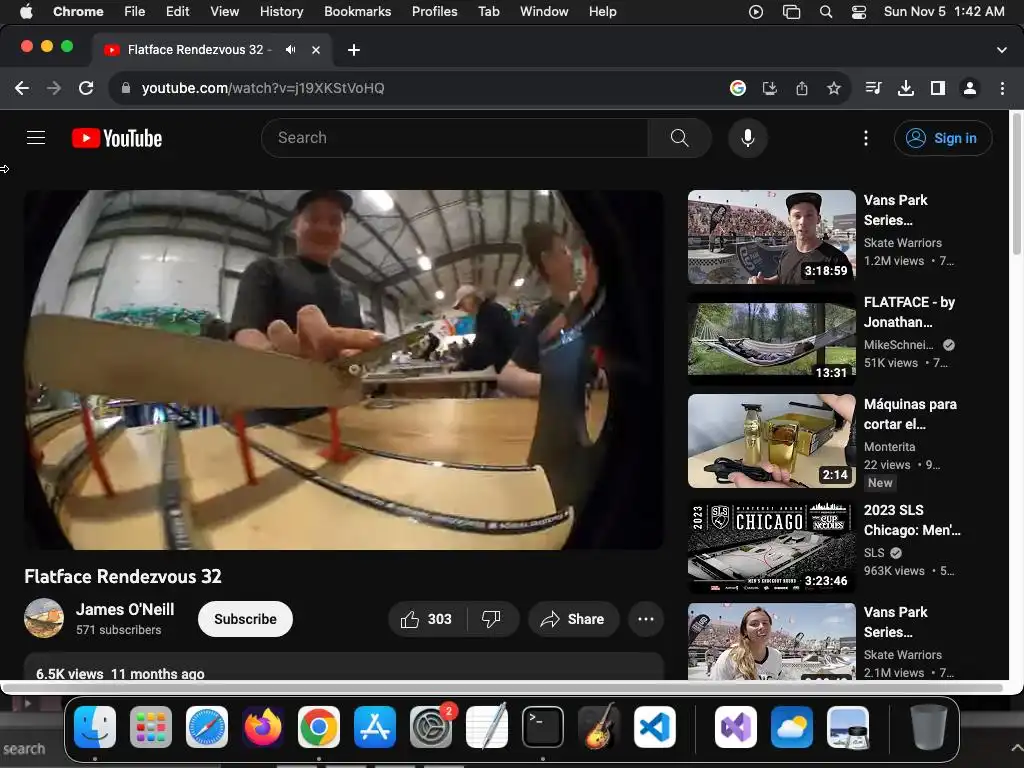Open YouTube settings three-dot menu
1024x768 pixels.
click(865, 138)
